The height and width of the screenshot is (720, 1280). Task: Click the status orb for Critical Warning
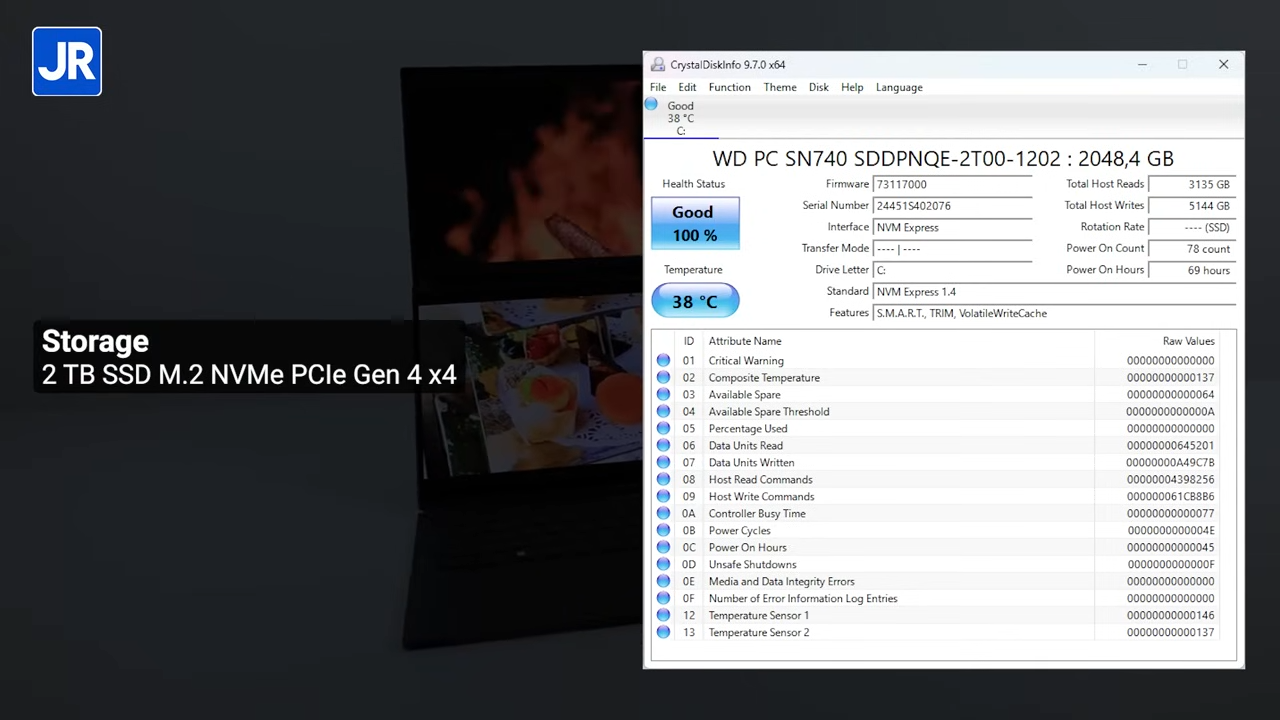(663, 361)
